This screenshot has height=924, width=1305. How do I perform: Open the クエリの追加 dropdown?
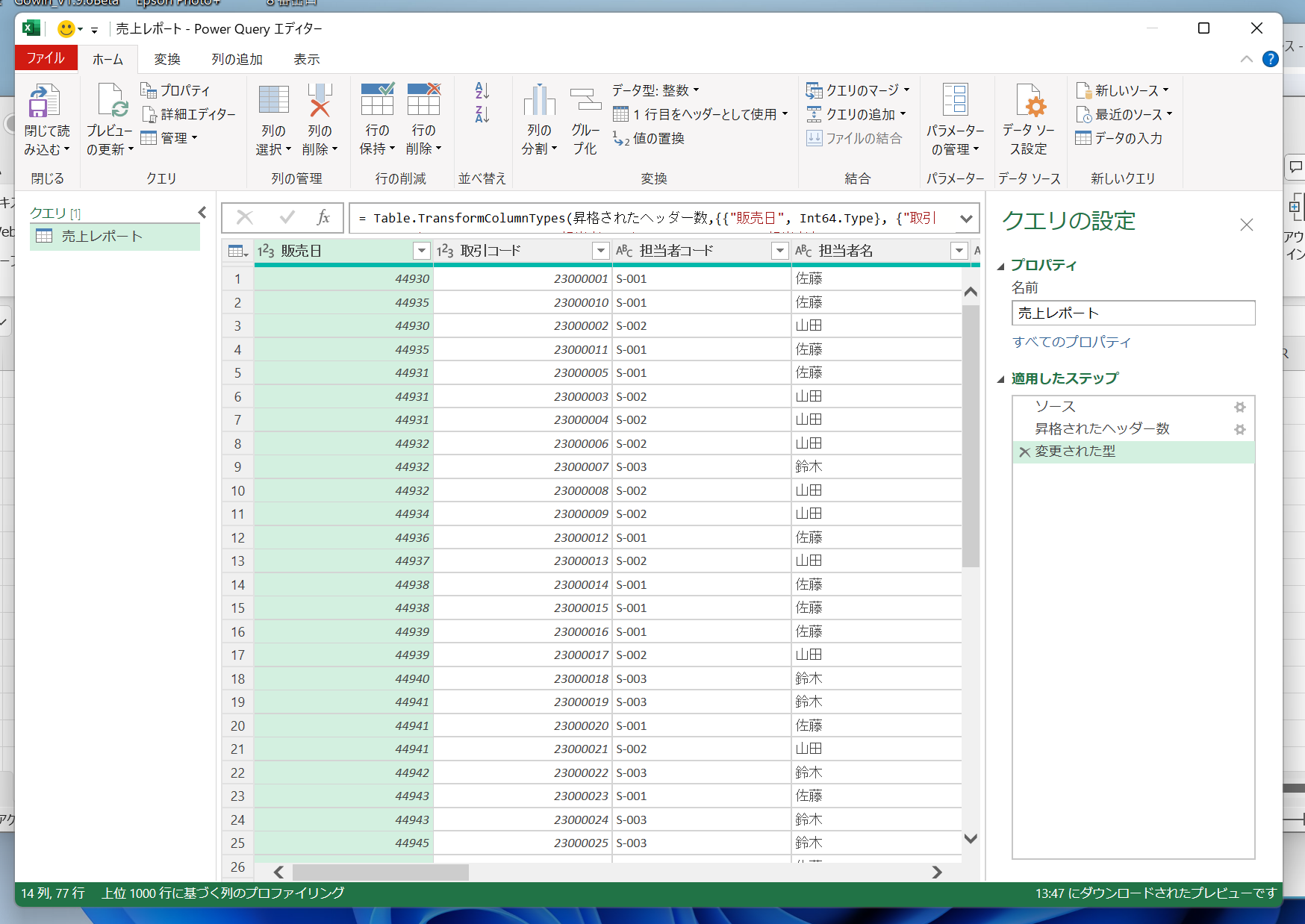pyautogui.click(x=856, y=114)
